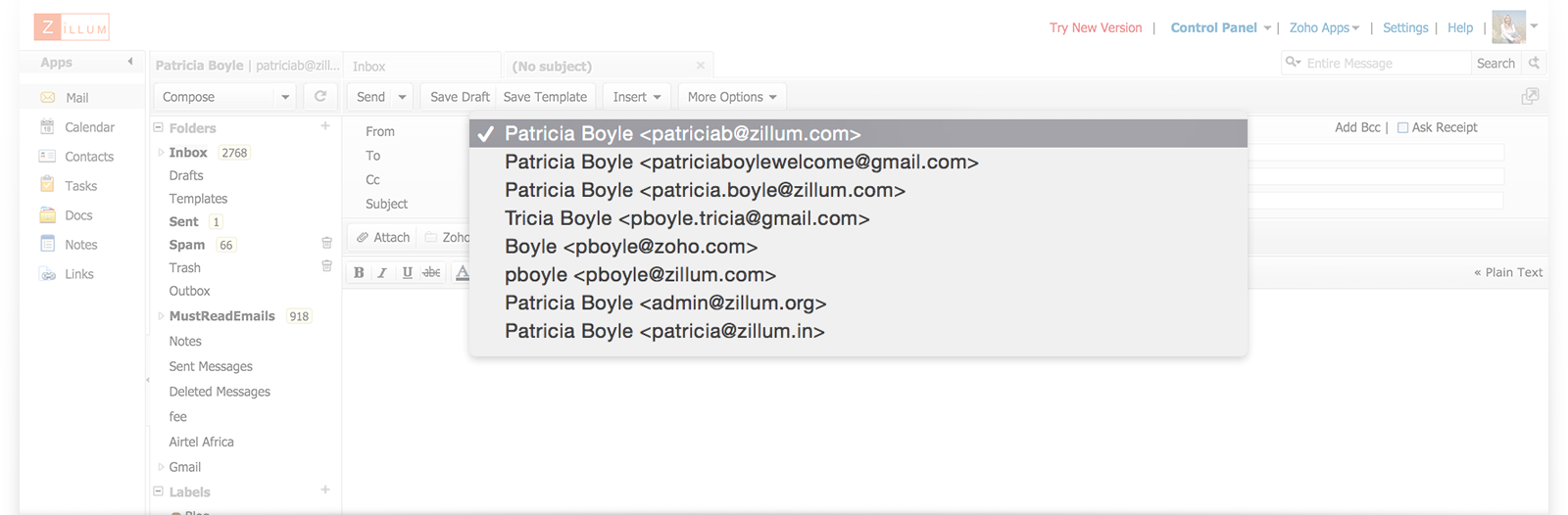Apply bold formatting with B icon
Image resolution: width=1568 pixels, height=515 pixels.
click(x=359, y=272)
